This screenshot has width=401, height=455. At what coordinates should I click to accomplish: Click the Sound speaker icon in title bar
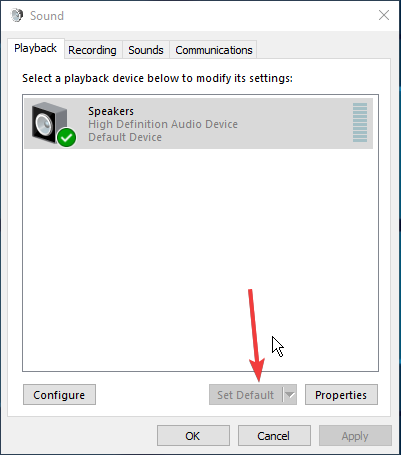(17, 15)
